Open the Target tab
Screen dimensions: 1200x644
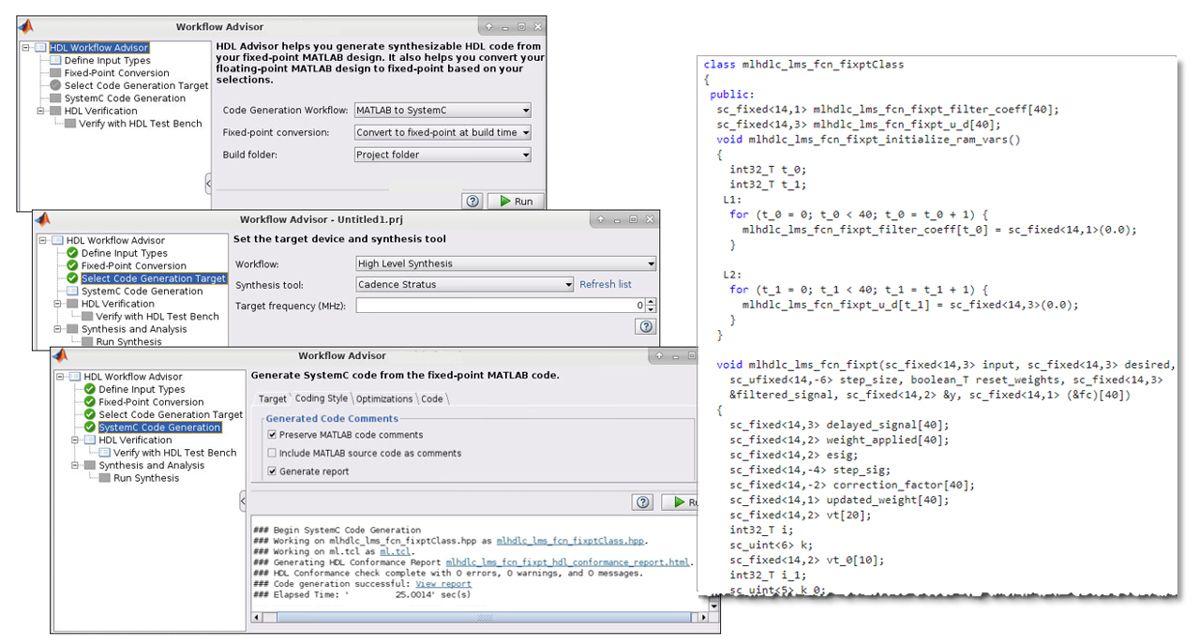[x=273, y=398]
